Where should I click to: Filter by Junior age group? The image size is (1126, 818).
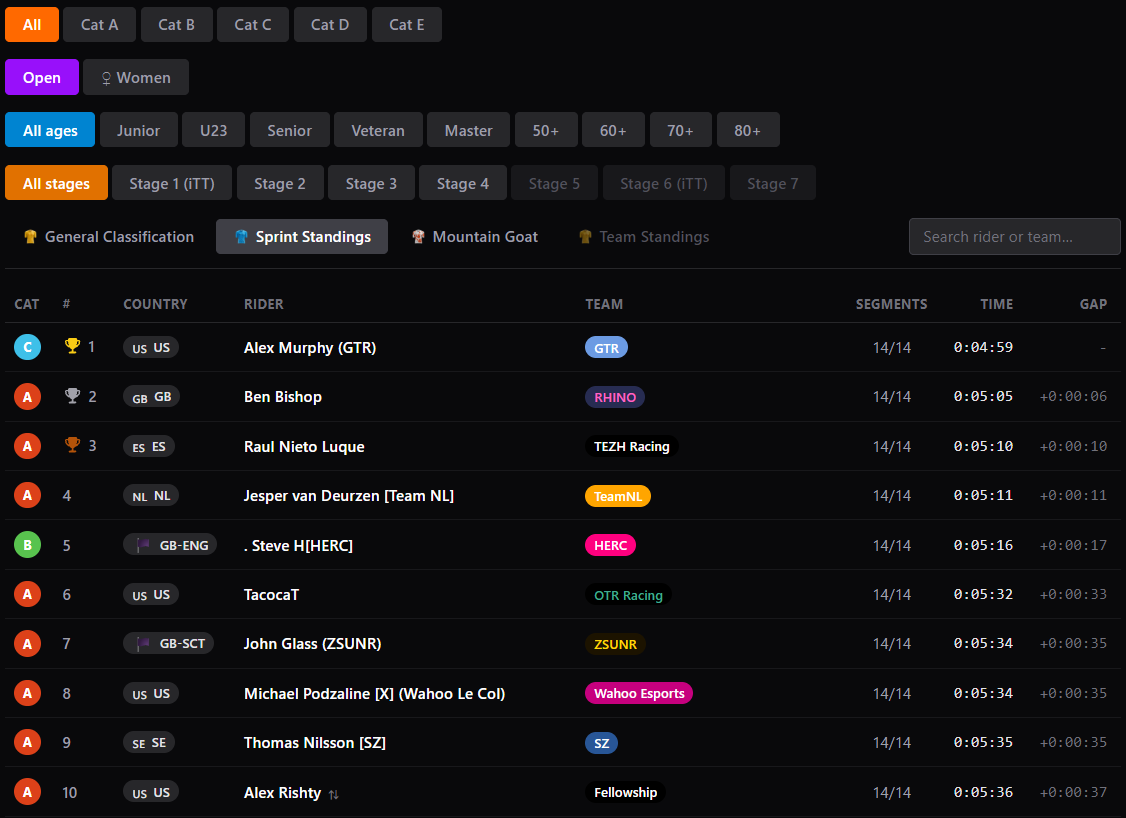click(139, 130)
